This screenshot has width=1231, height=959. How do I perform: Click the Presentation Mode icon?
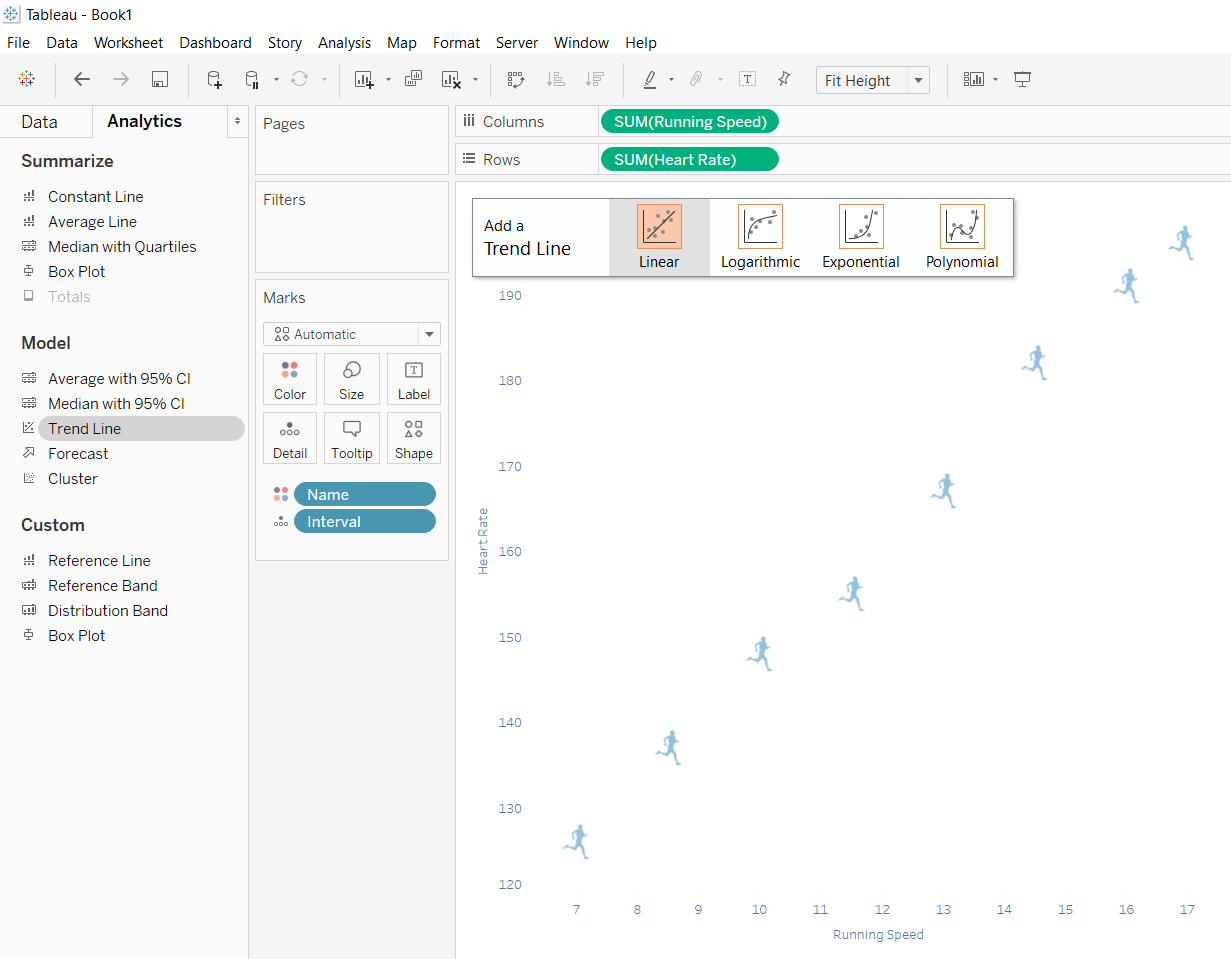click(1022, 80)
